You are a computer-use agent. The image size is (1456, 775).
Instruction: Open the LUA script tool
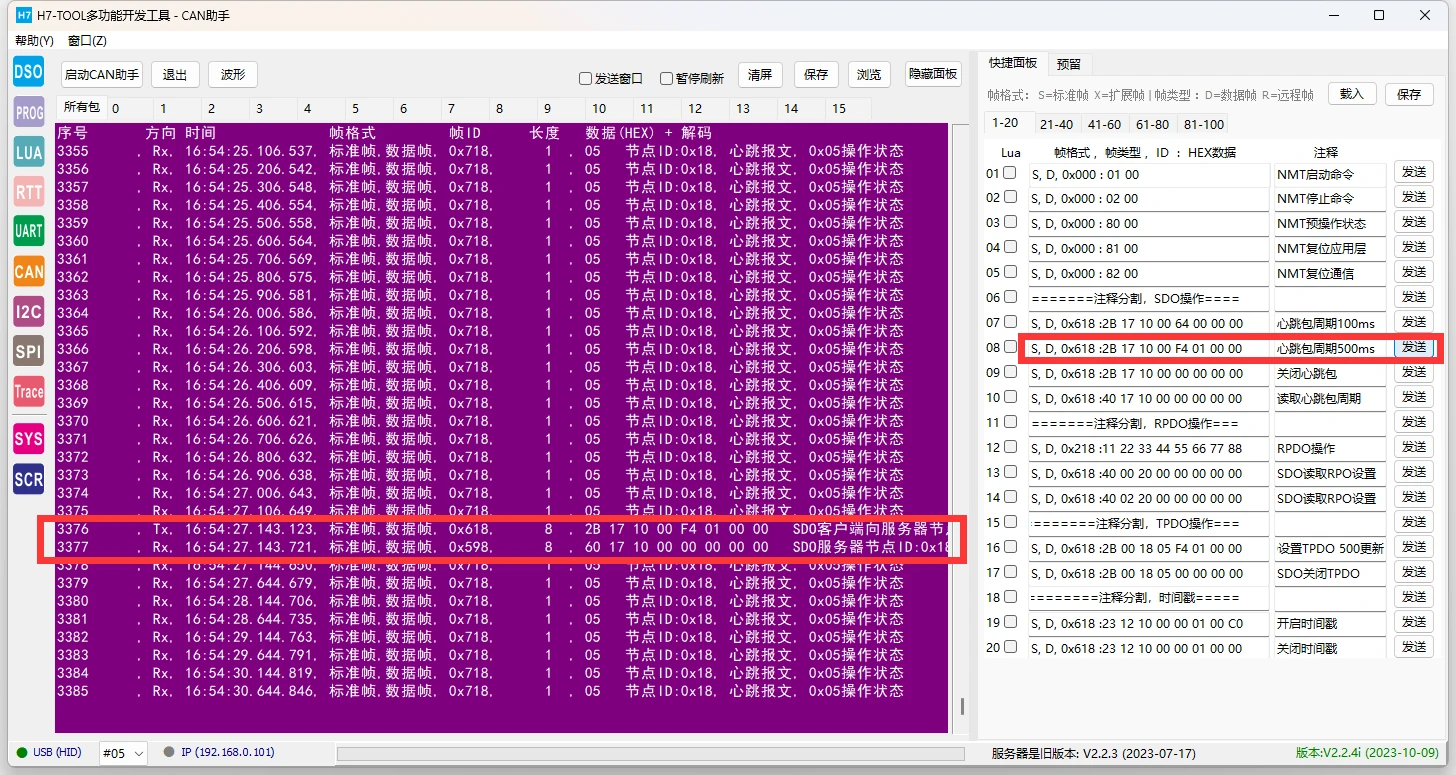click(x=29, y=152)
